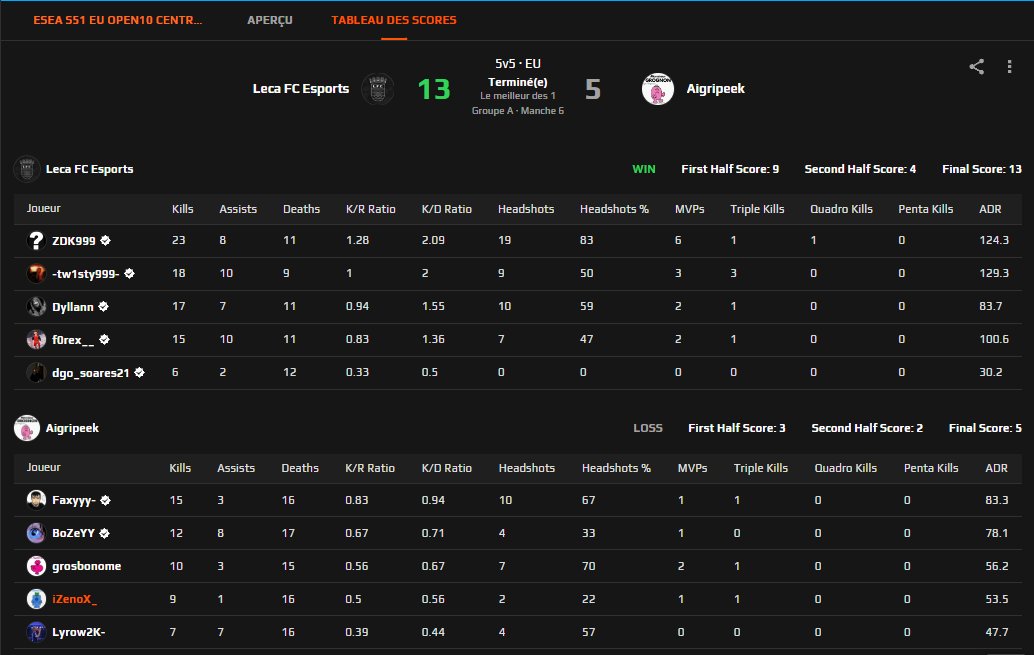Viewport: 1034px width, 655px height.
Task: Open BoZeYY player name
Action: pyautogui.click(x=73, y=533)
